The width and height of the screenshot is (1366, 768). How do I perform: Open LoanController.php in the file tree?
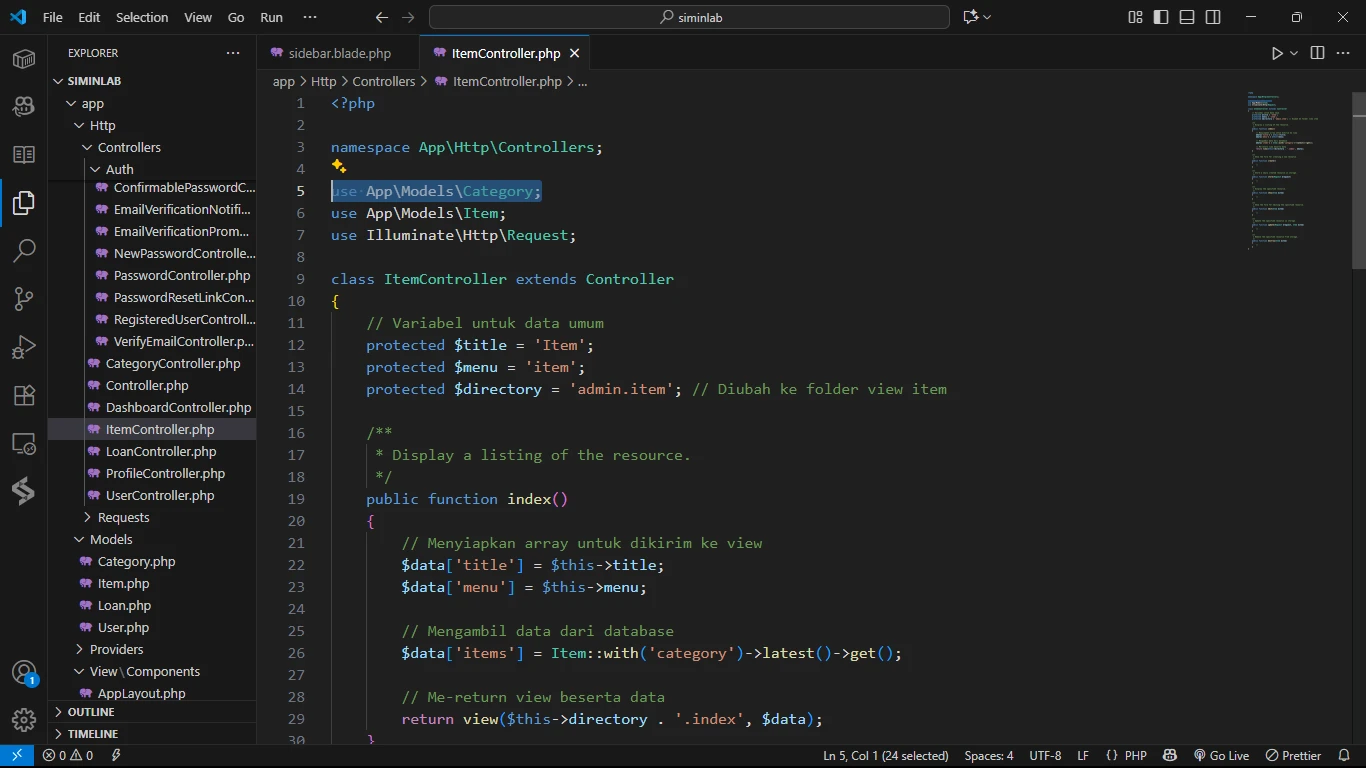click(160, 451)
